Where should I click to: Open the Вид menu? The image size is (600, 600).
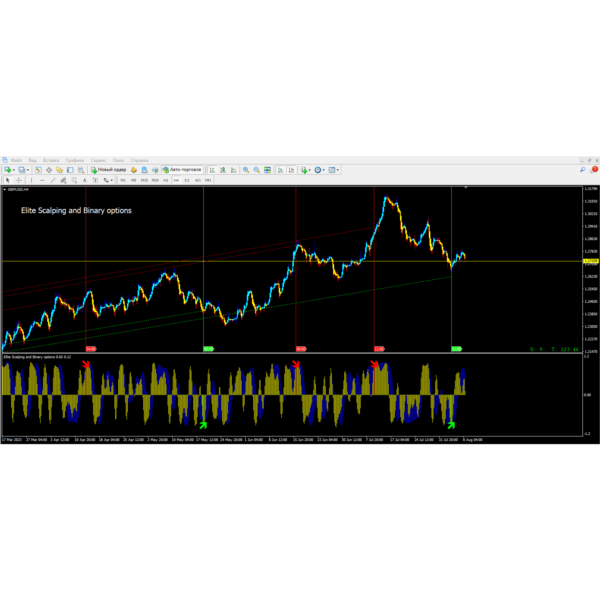tap(33, 160)
